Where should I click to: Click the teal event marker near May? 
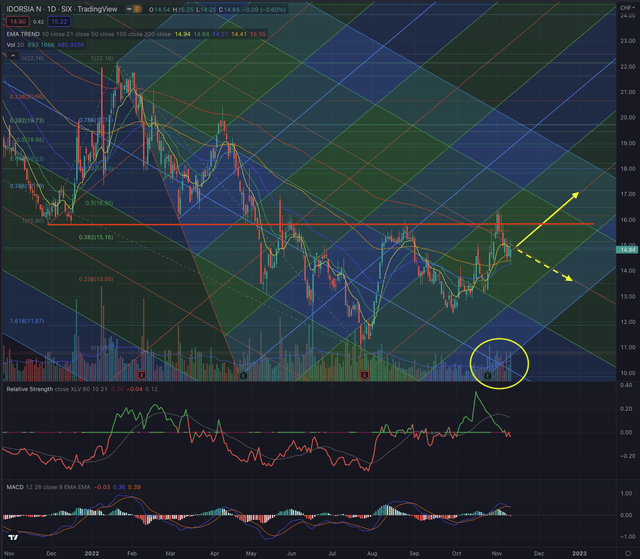[243, 375]
